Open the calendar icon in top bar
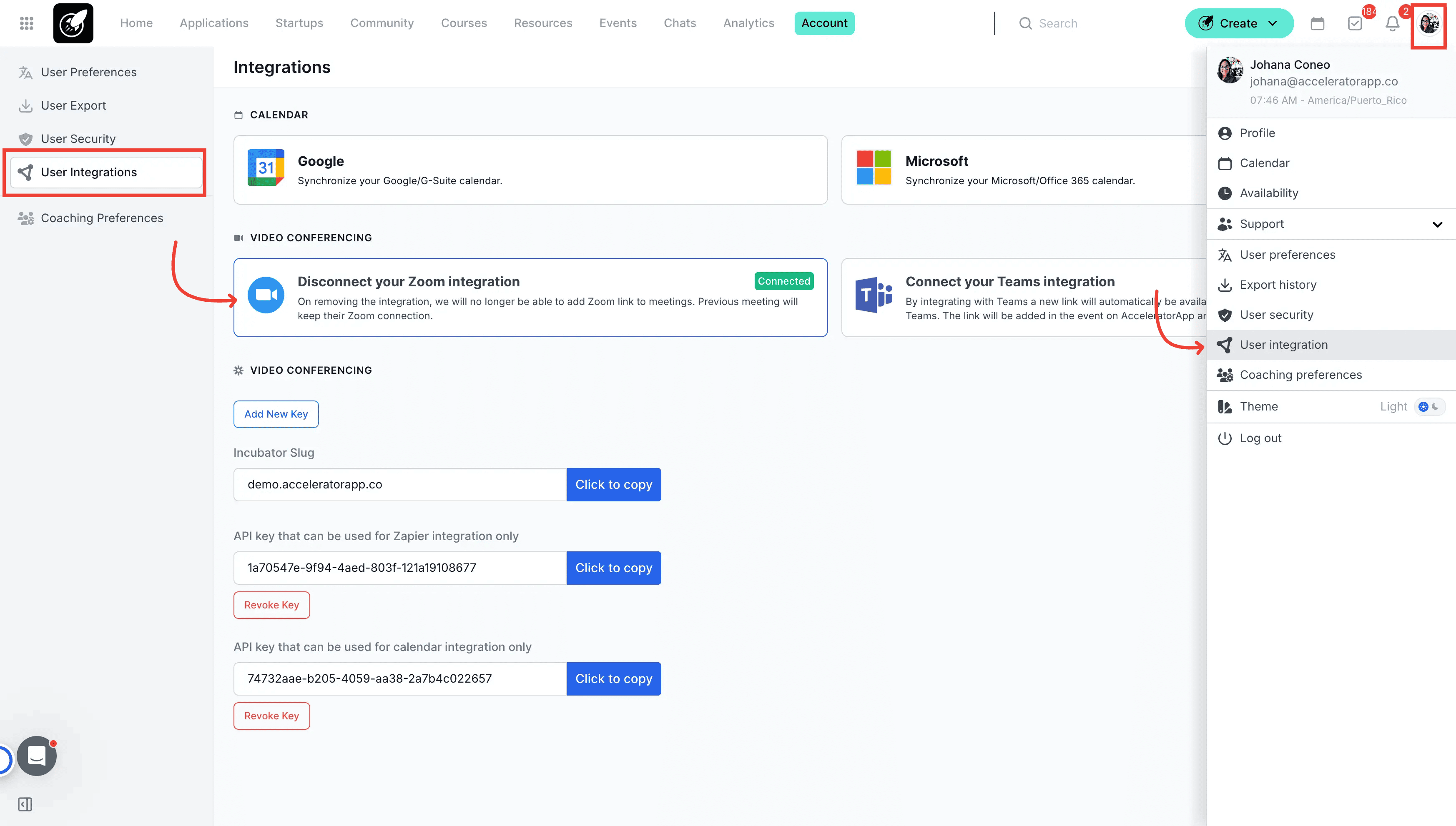This screenshot has width=1456, height=826. pos(1318,23)
